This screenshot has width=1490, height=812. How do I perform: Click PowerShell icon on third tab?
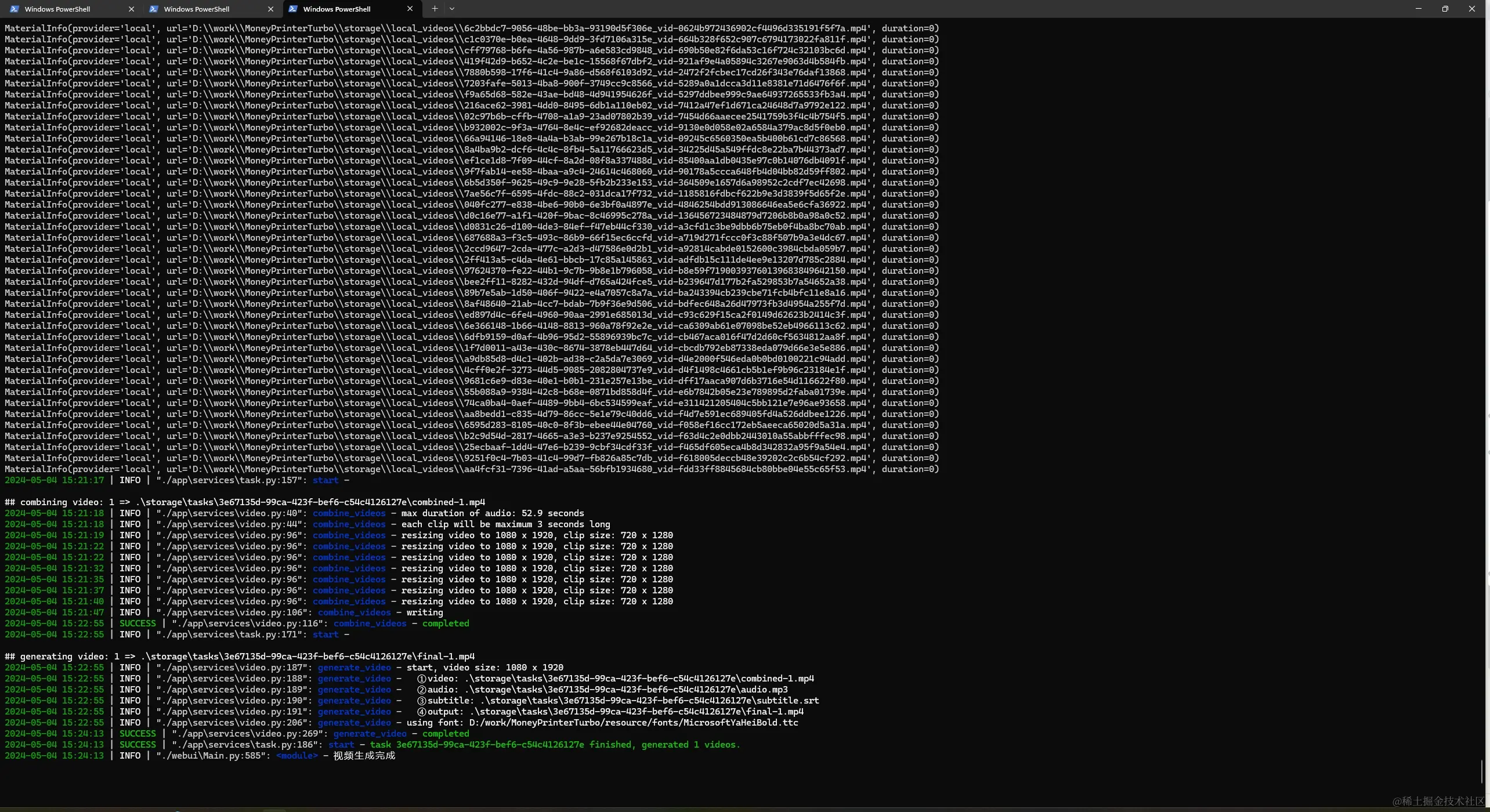coord(293,9)
